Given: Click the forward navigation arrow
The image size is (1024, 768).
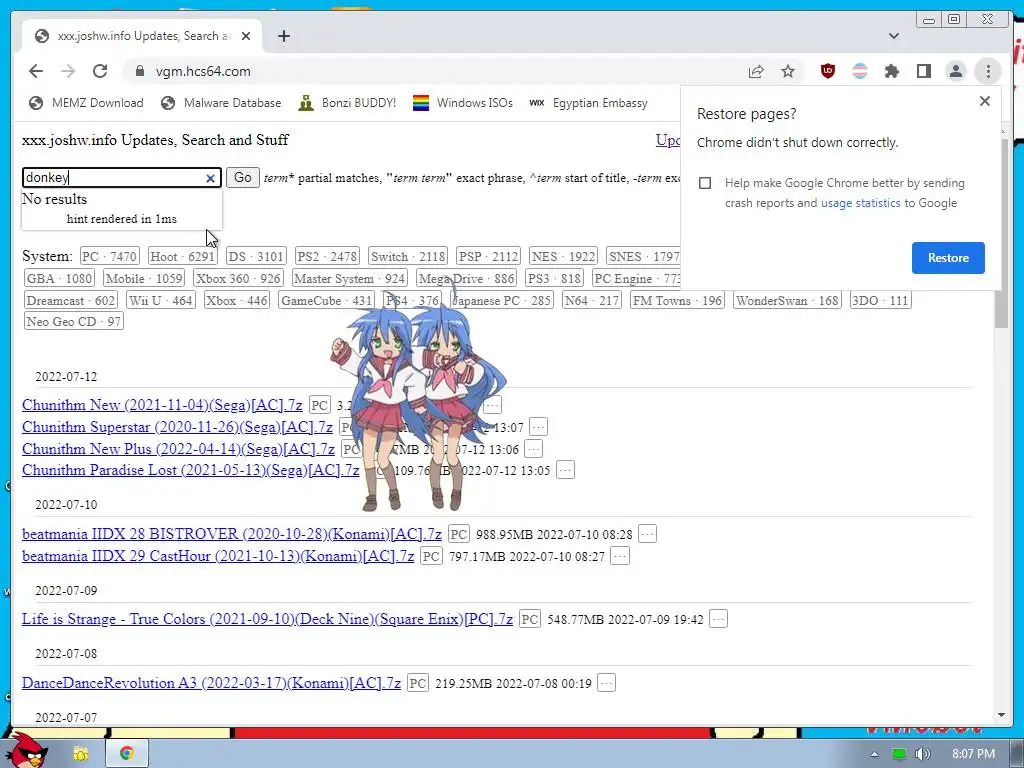Looking at the screenshot, I should tap(68, 71).
